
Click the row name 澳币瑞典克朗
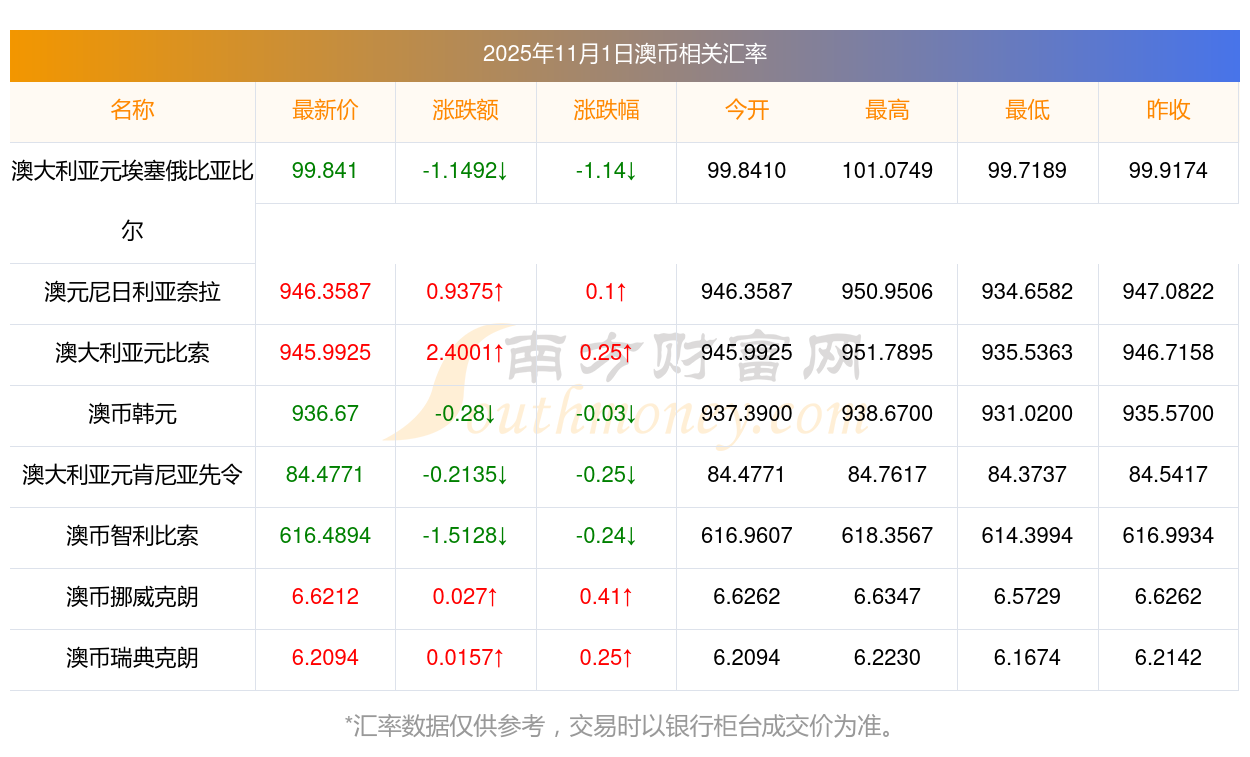132,658
